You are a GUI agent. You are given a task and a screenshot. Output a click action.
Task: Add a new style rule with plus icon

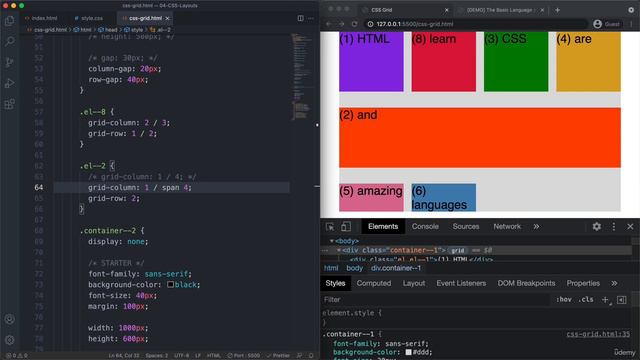[605, 300]
